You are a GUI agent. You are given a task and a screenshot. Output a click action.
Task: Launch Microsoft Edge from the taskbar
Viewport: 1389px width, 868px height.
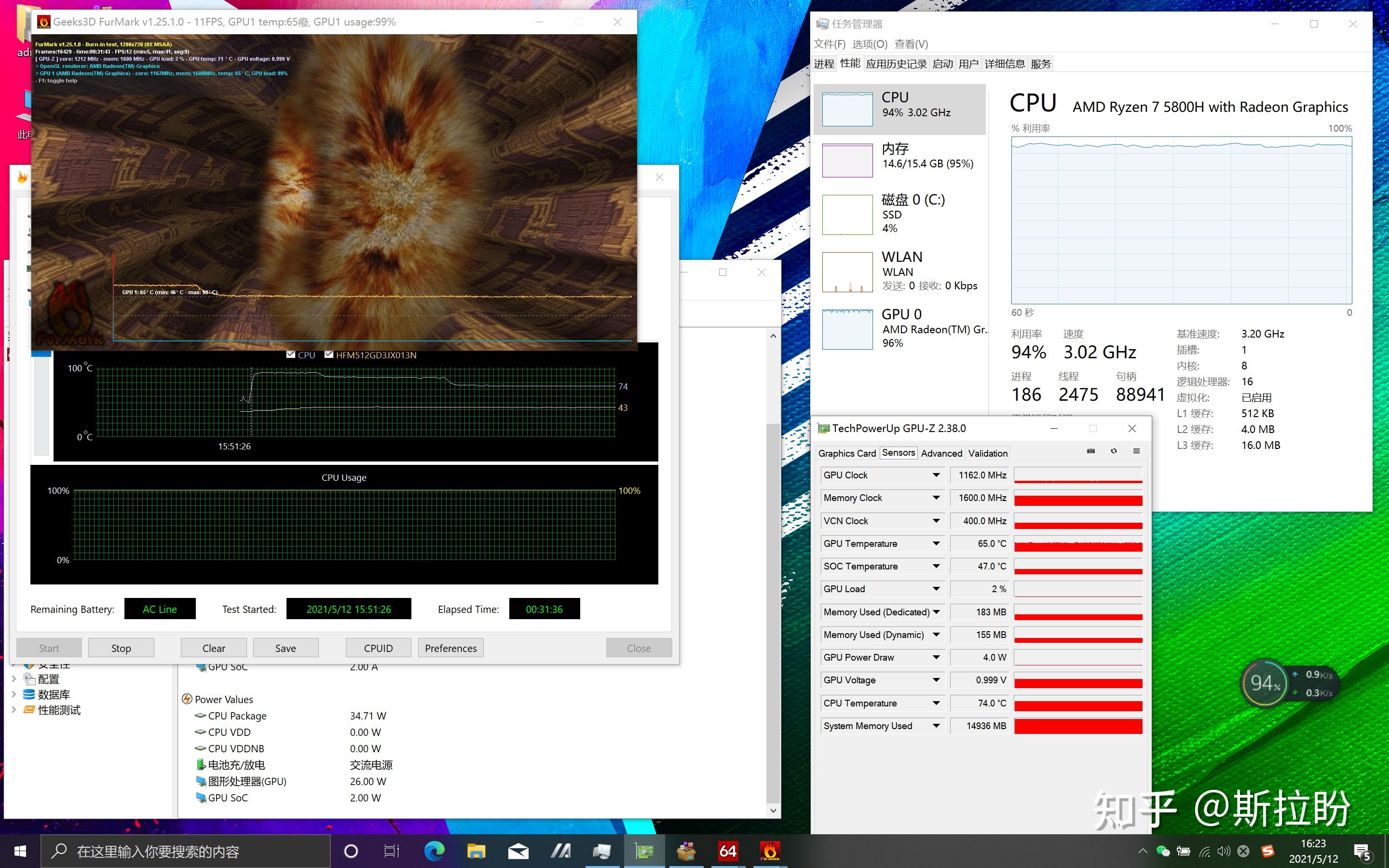pyautogui.click(x=435, y=851)
